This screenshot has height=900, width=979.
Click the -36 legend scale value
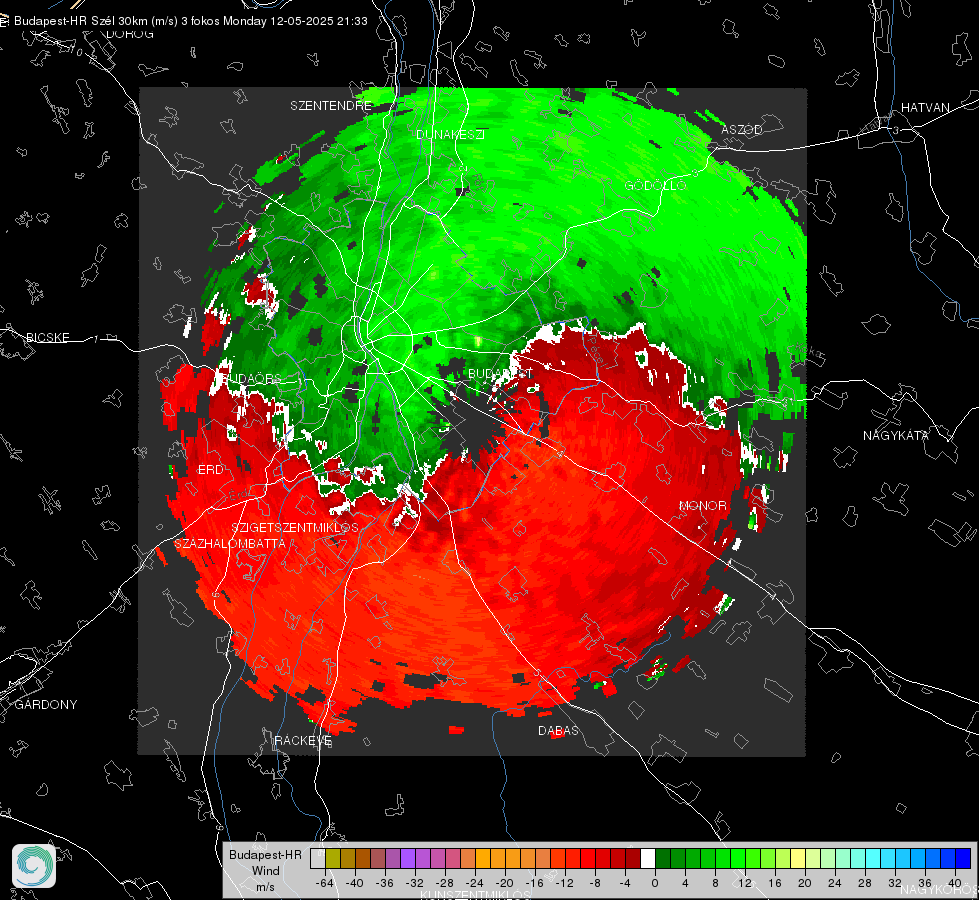tap(385, 883)
